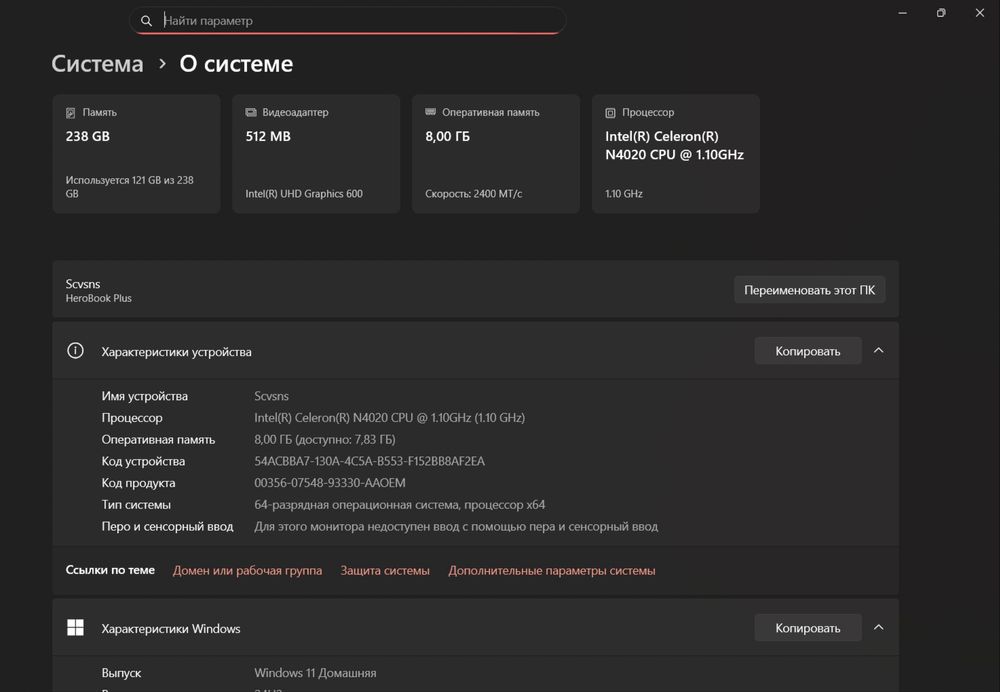The image size is (1000, 692).
Task: Click the info icon beside Характеристики устройства
Action: pos(75,351)
